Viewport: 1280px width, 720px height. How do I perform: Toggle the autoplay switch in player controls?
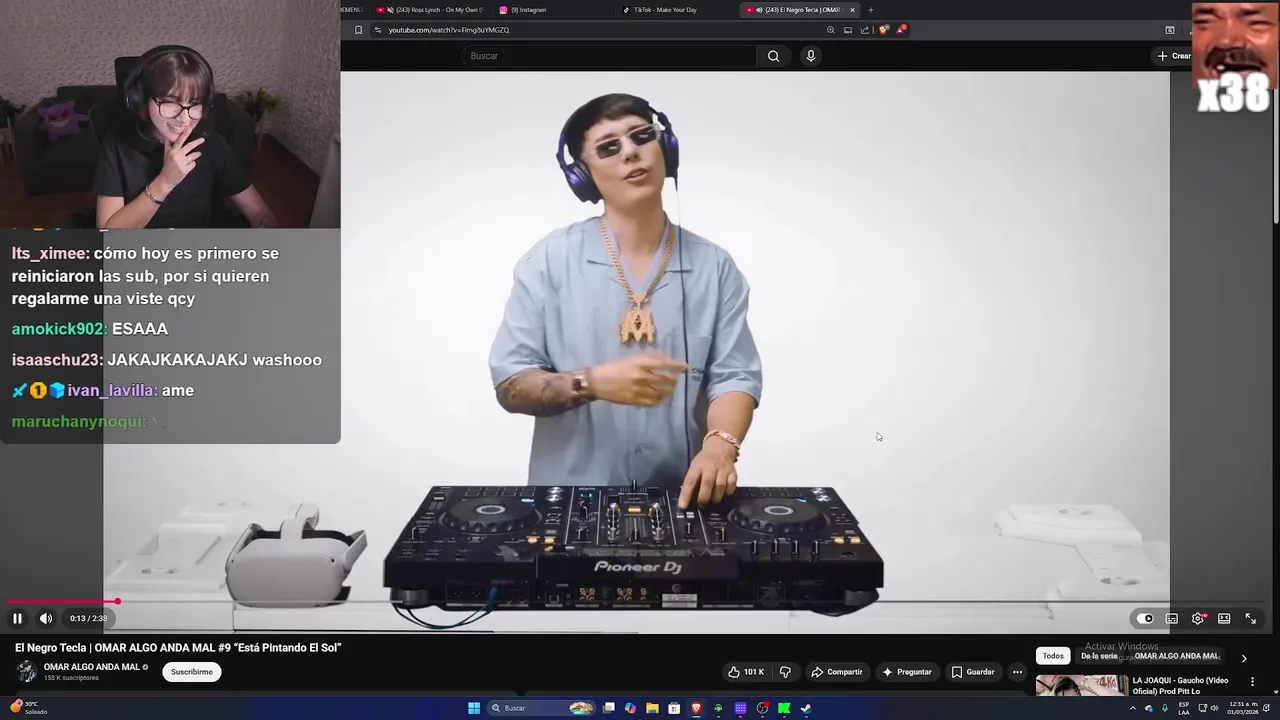[1145, 618]
